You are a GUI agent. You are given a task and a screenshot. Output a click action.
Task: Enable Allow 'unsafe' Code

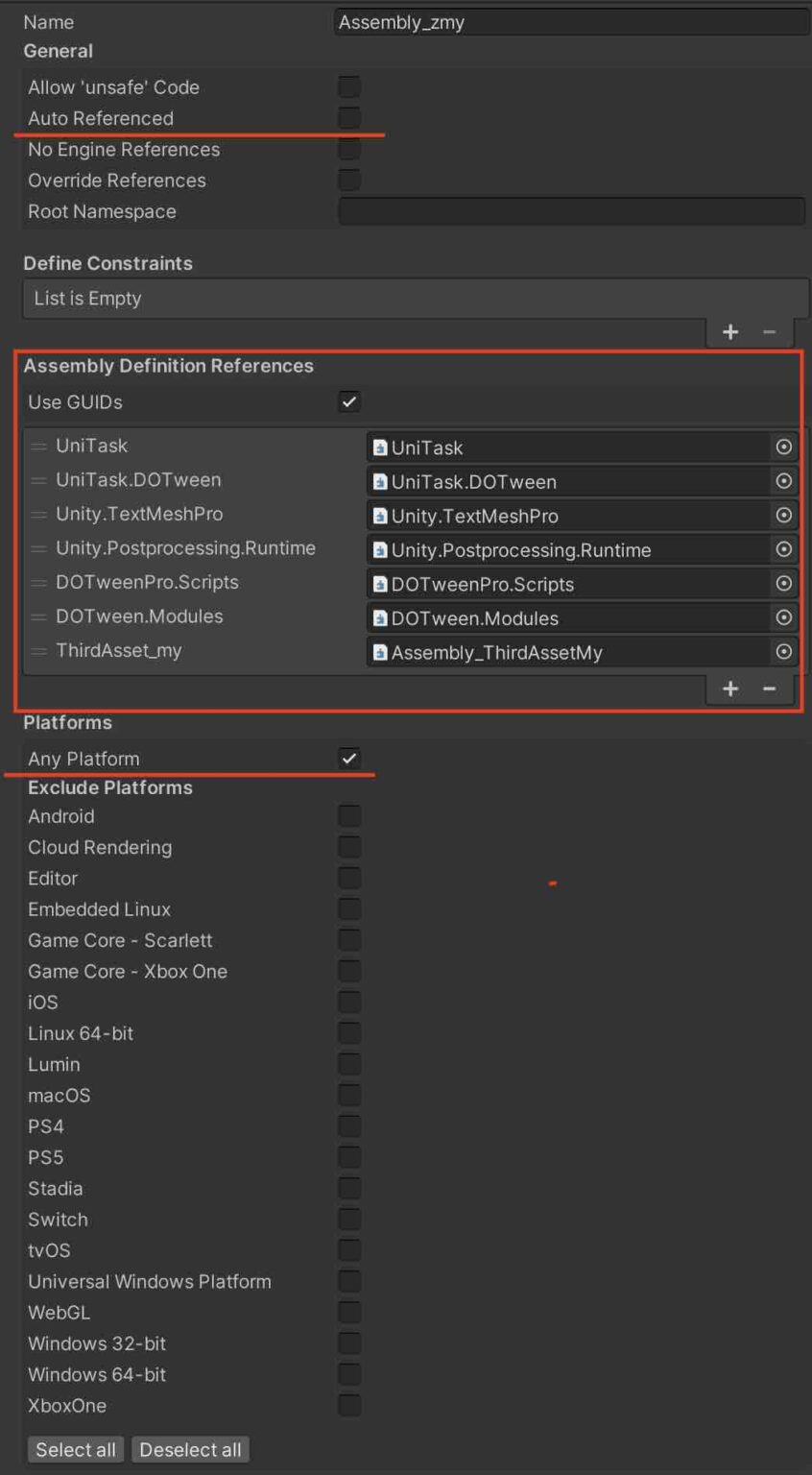tap(347, 86)
